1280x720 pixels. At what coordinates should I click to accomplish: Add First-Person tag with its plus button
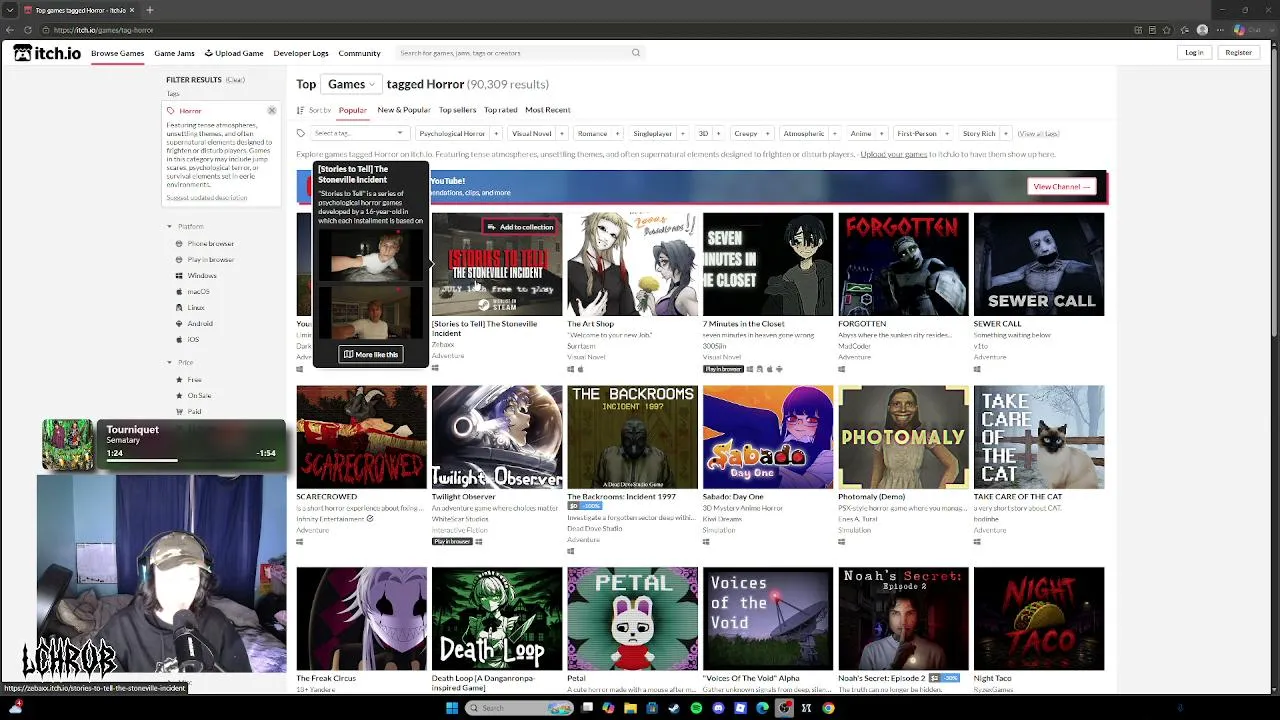[x=946, y=134]
